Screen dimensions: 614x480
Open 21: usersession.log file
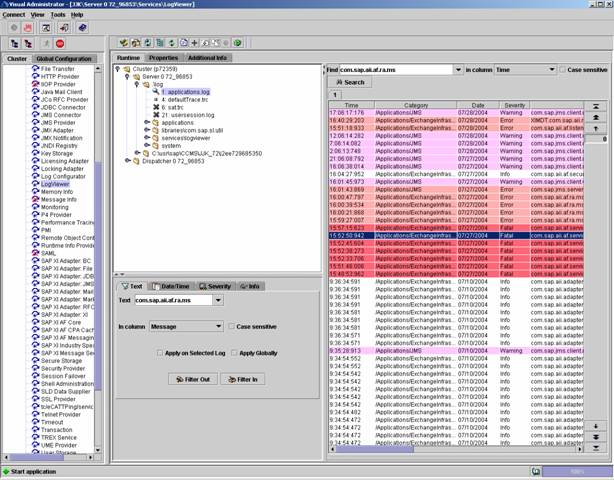click(188, 115)
